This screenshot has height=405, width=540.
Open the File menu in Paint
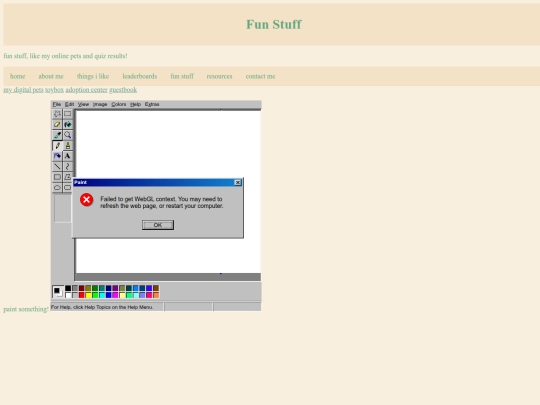[57, 104]
